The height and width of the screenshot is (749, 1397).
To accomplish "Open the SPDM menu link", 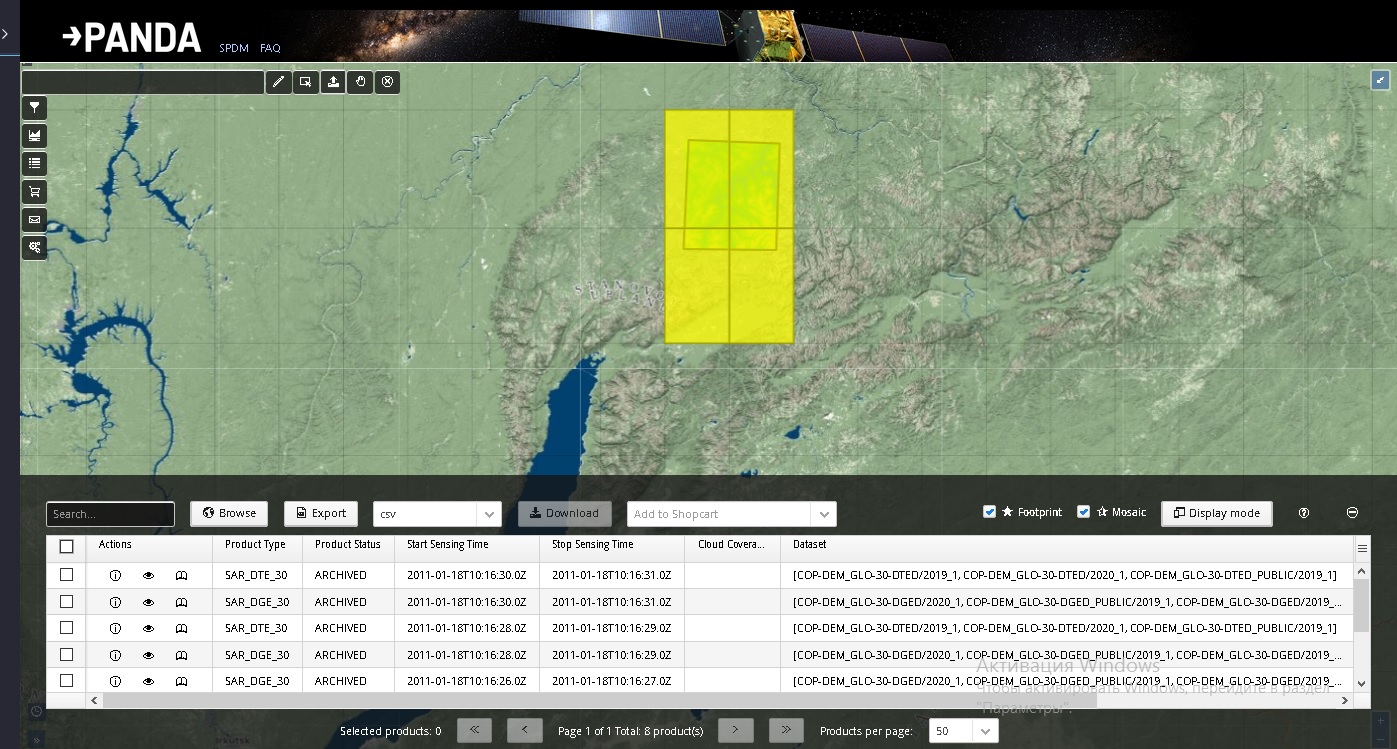I will pos(234,48).
